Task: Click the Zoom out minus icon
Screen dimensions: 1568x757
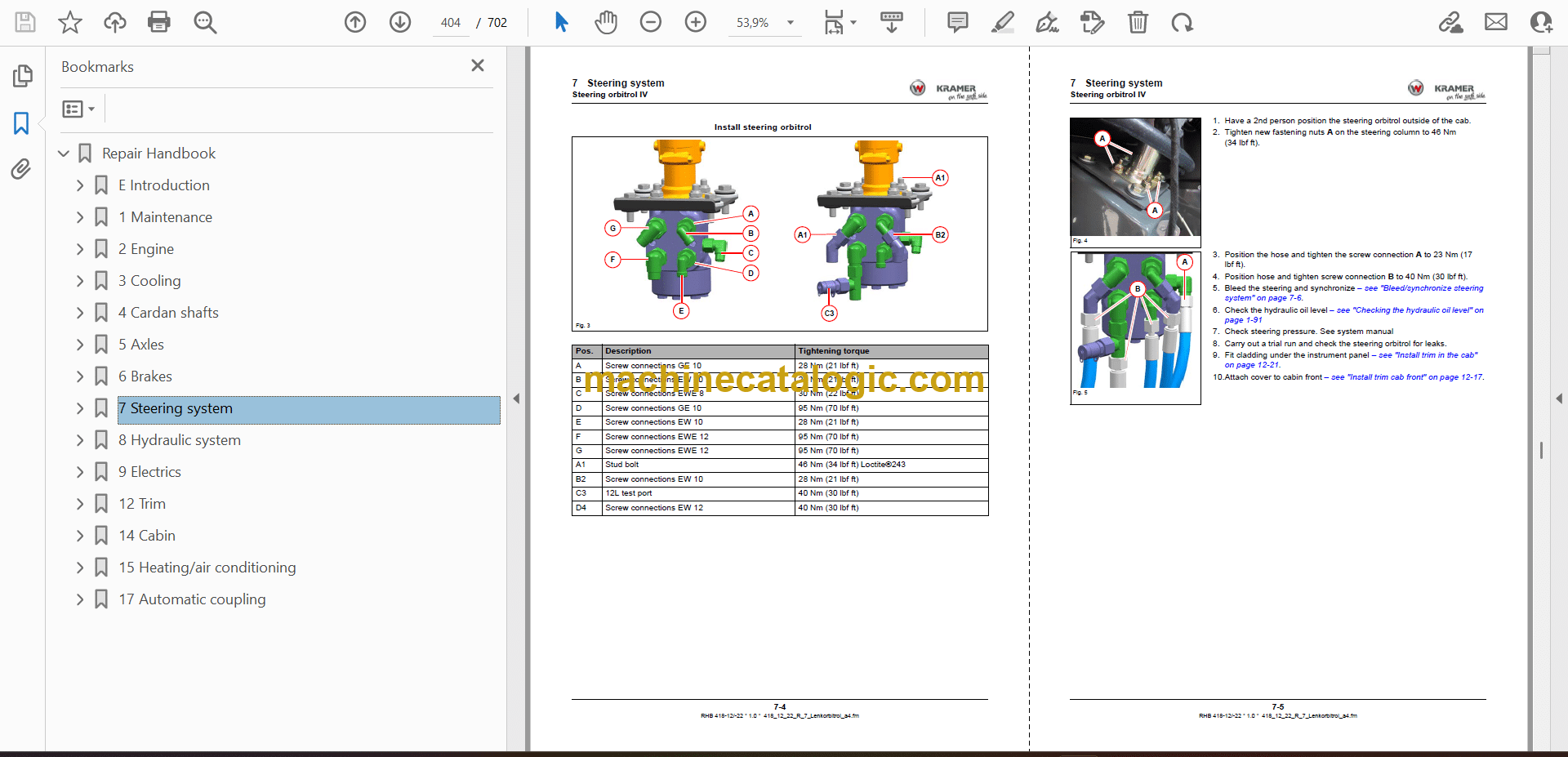Action: (x=650, y=22)
